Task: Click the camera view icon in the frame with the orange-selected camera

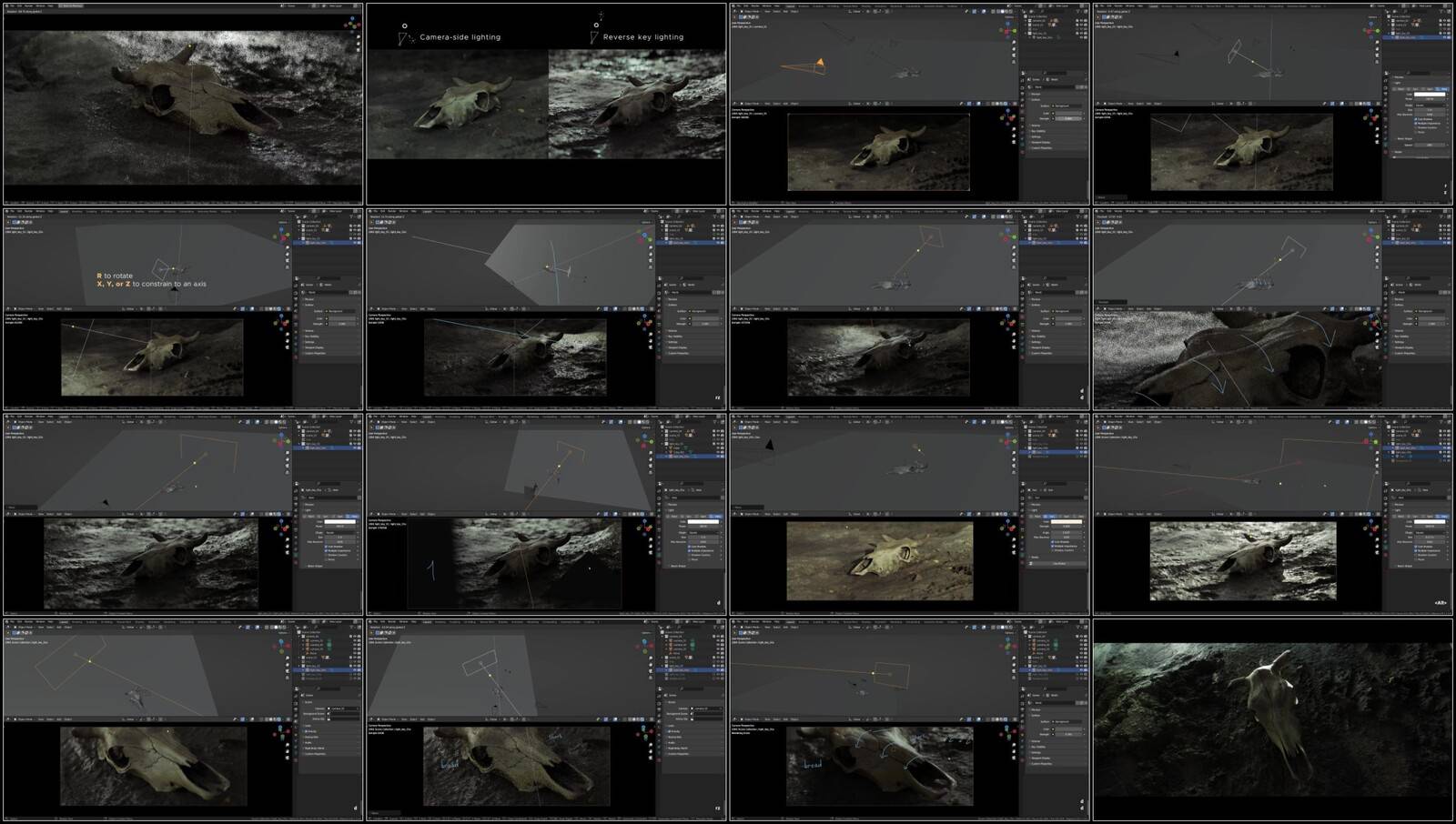Action: click(x=1014, y=54)
